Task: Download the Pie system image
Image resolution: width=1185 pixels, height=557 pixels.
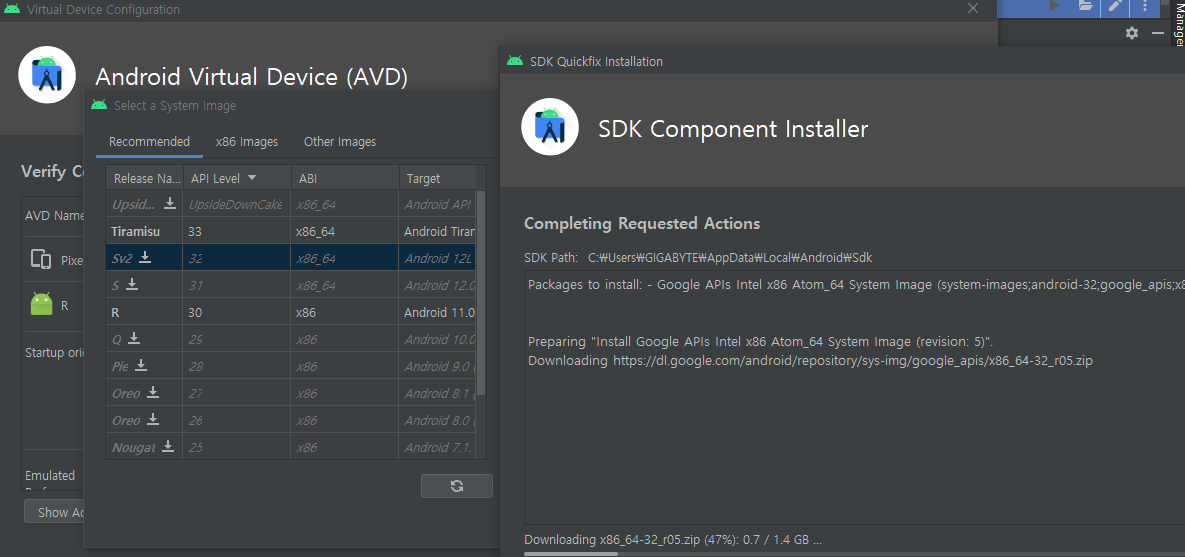Action: [141, 366]
